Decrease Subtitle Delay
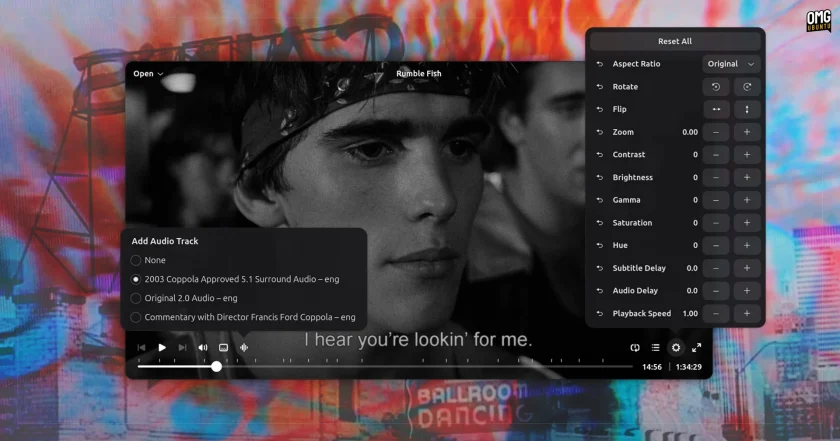This screenshot has height=441, width=840. (716, 268)
